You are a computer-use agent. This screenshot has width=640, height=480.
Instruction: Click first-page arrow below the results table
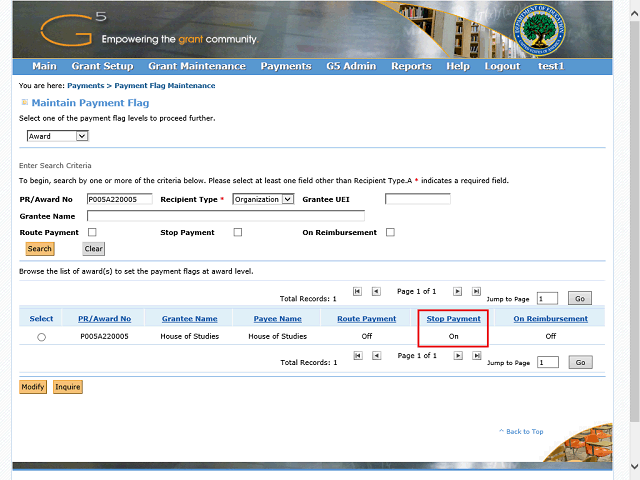click(357, 356)
